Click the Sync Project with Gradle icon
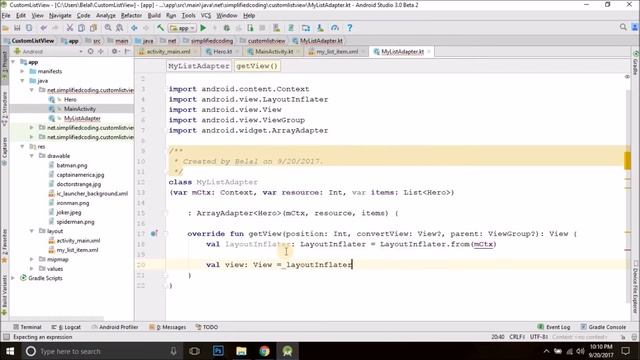This screenshot has height=360, width=640. (291, 28)
